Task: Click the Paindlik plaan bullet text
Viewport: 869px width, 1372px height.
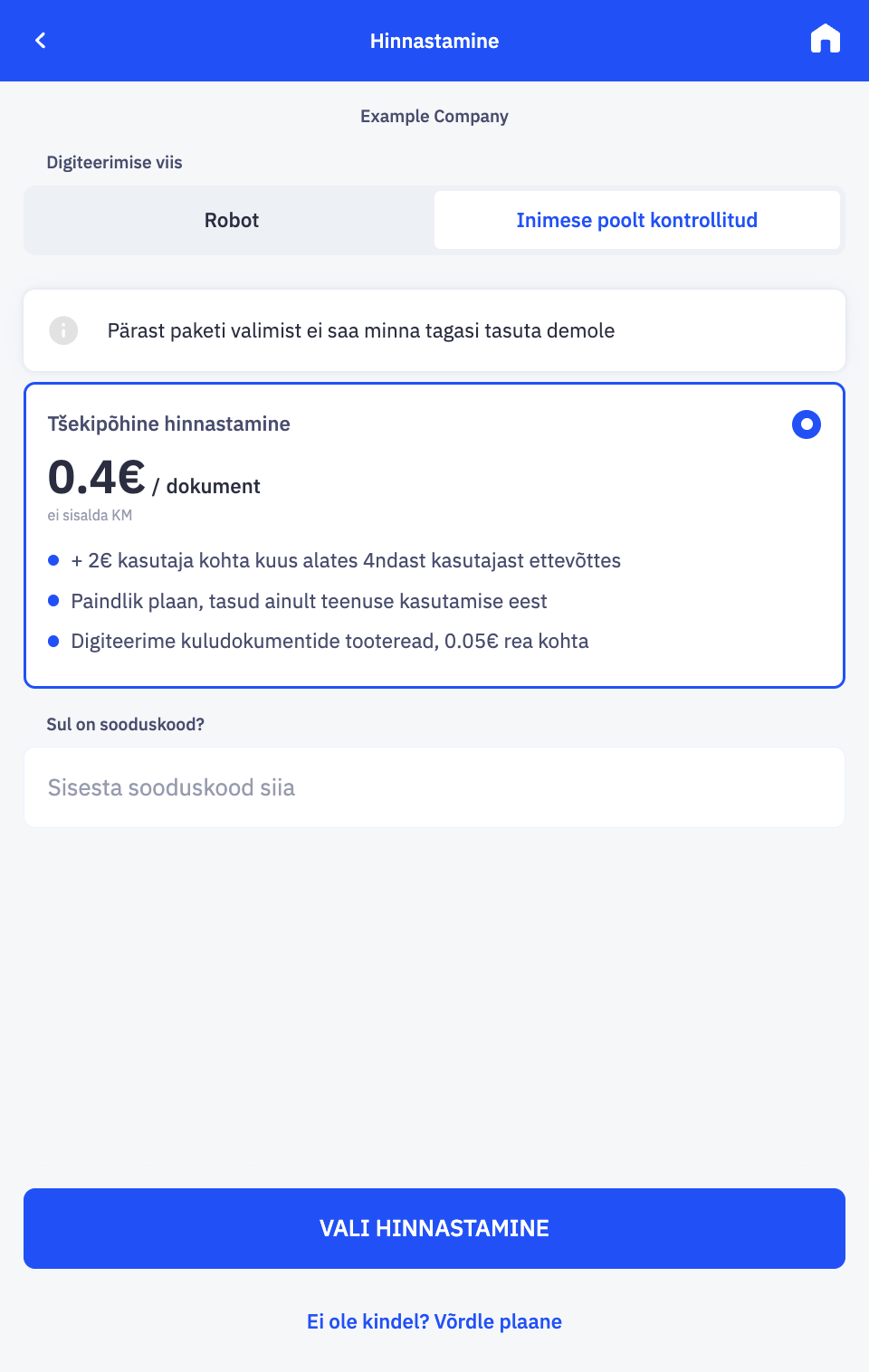Action: (309, 601)
